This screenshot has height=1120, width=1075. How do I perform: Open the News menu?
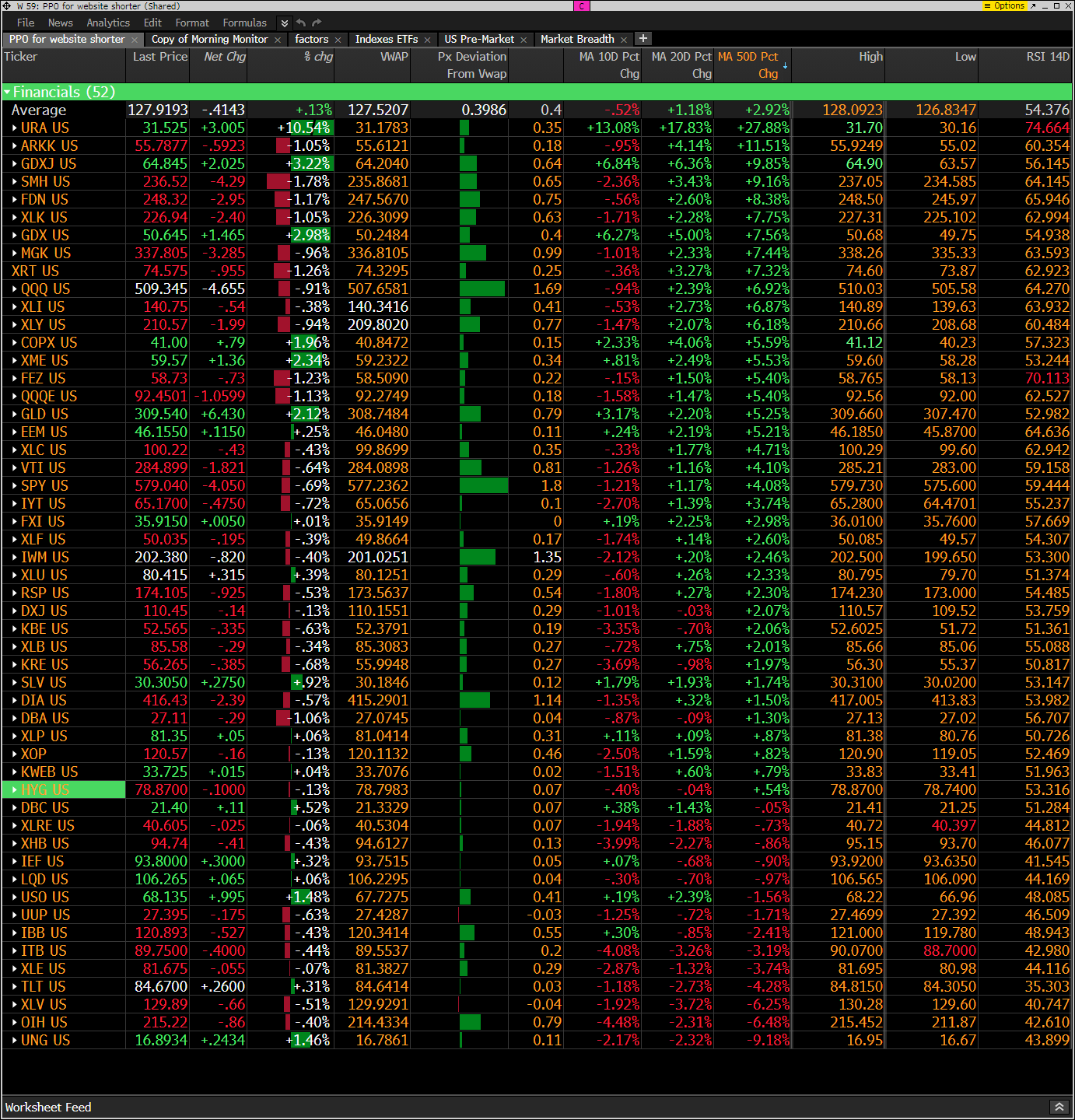(x=60, y=23)
